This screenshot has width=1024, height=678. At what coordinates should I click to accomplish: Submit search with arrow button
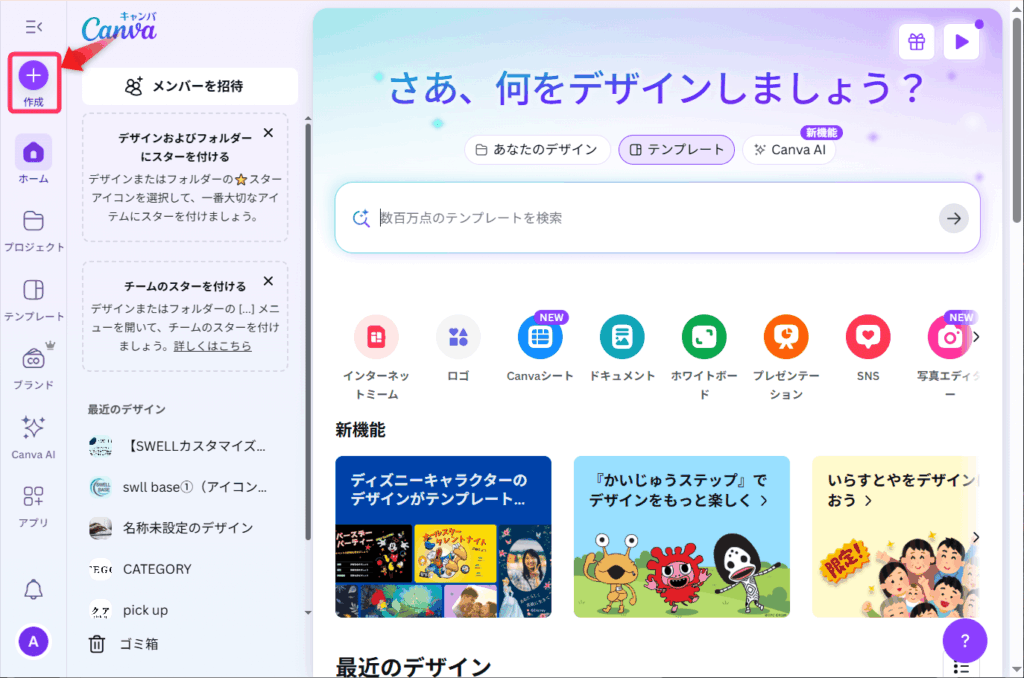[953, 218]
